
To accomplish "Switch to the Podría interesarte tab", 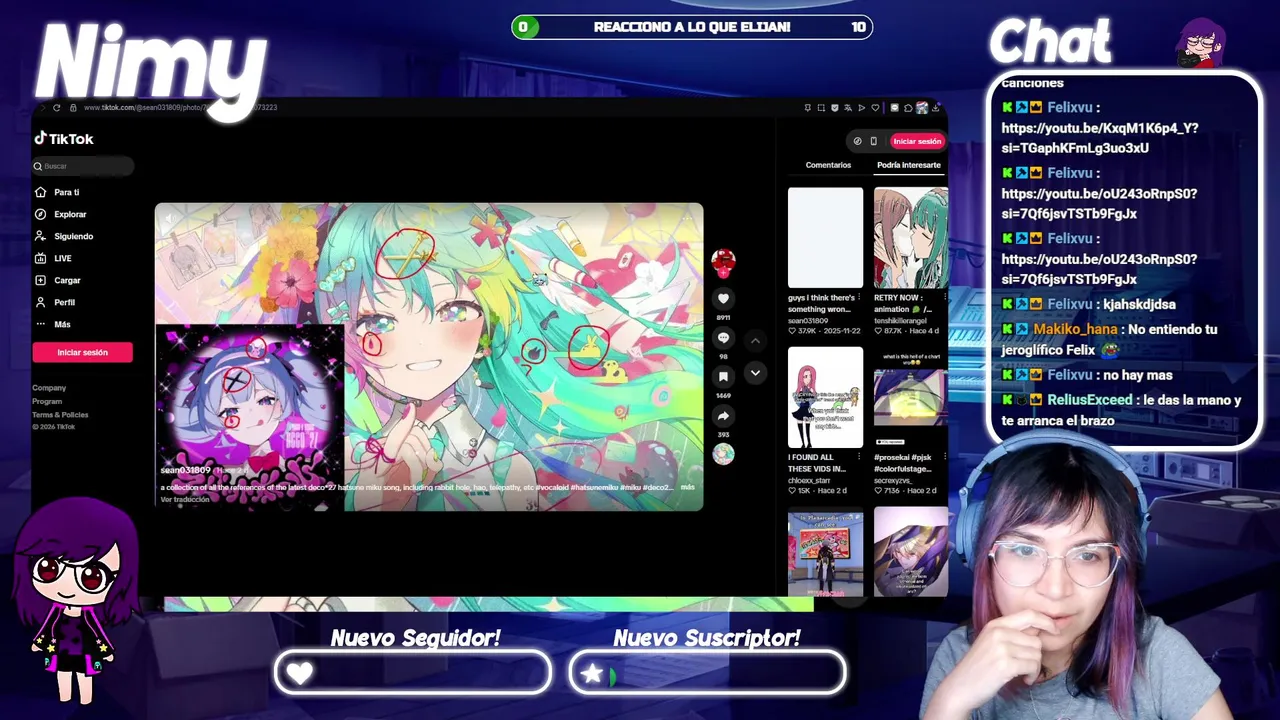I will [x=909, y=165].
